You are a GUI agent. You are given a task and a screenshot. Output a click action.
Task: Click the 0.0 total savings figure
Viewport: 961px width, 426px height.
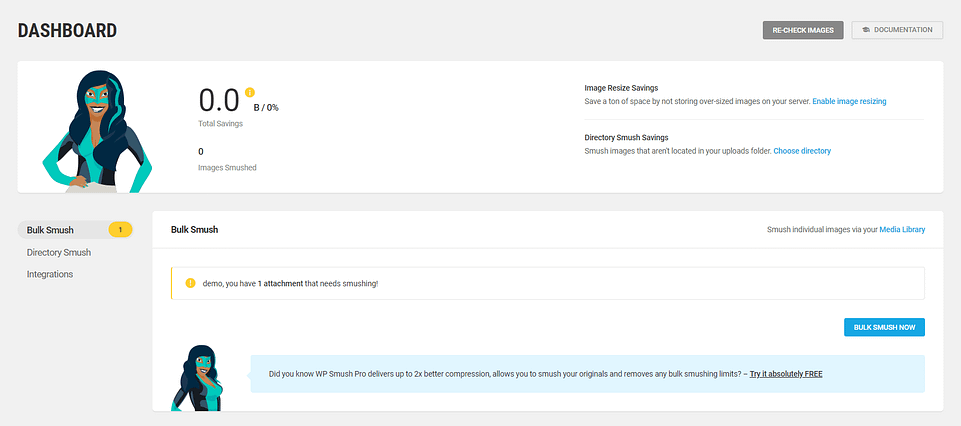[219, 100]
